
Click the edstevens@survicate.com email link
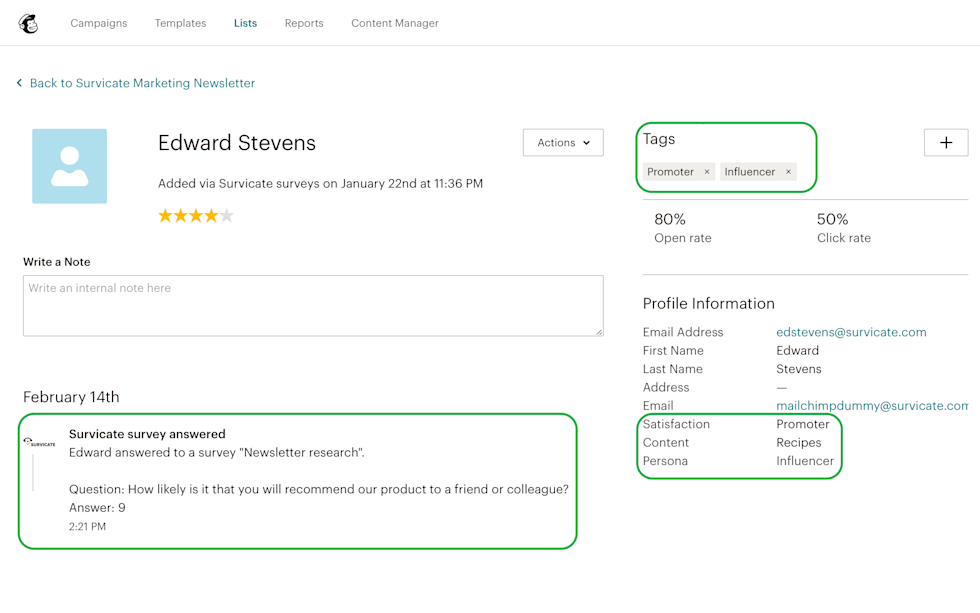pyautogui.click(x=851, y=332)
